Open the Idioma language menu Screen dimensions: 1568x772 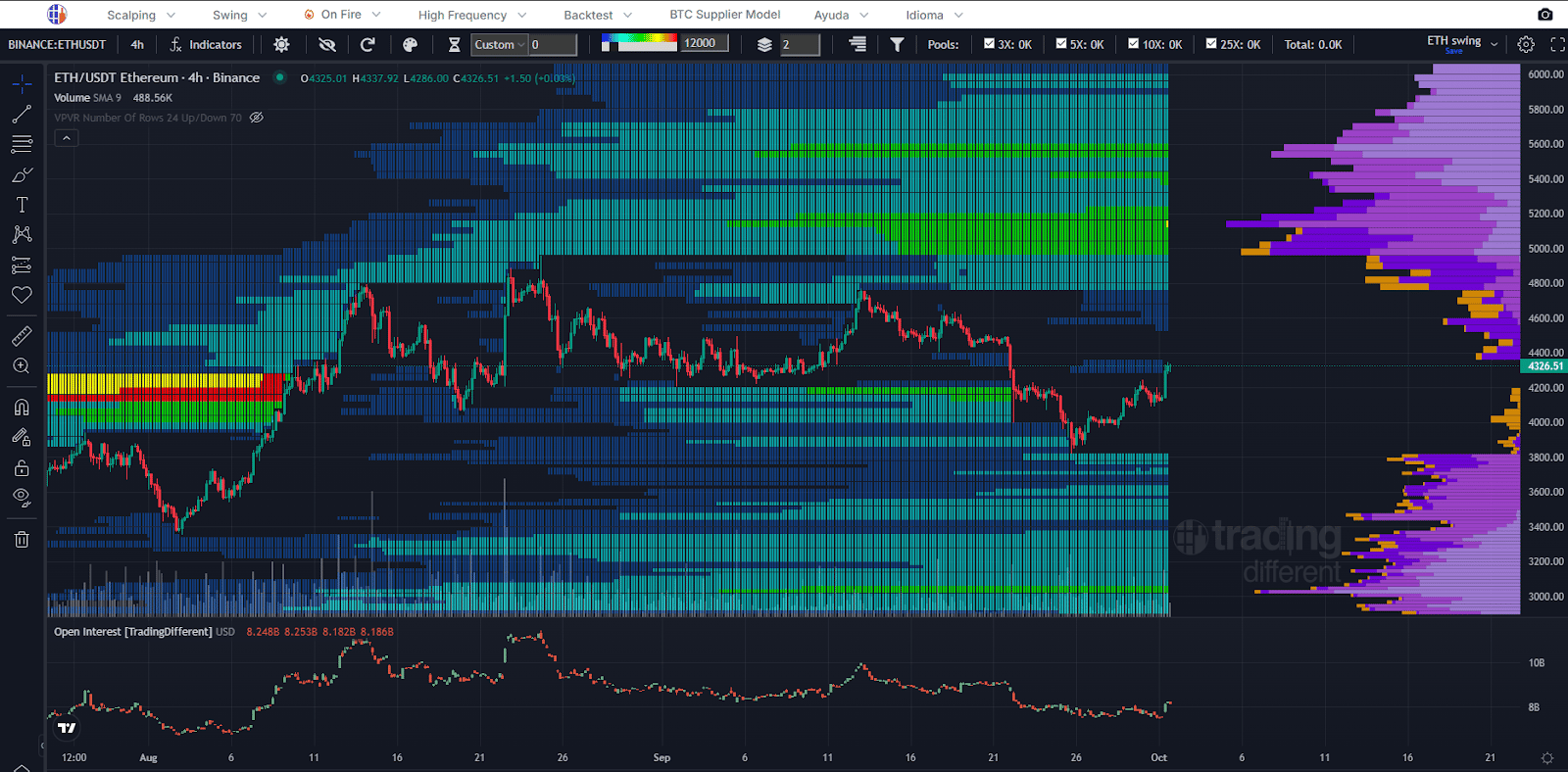point(934,15)
